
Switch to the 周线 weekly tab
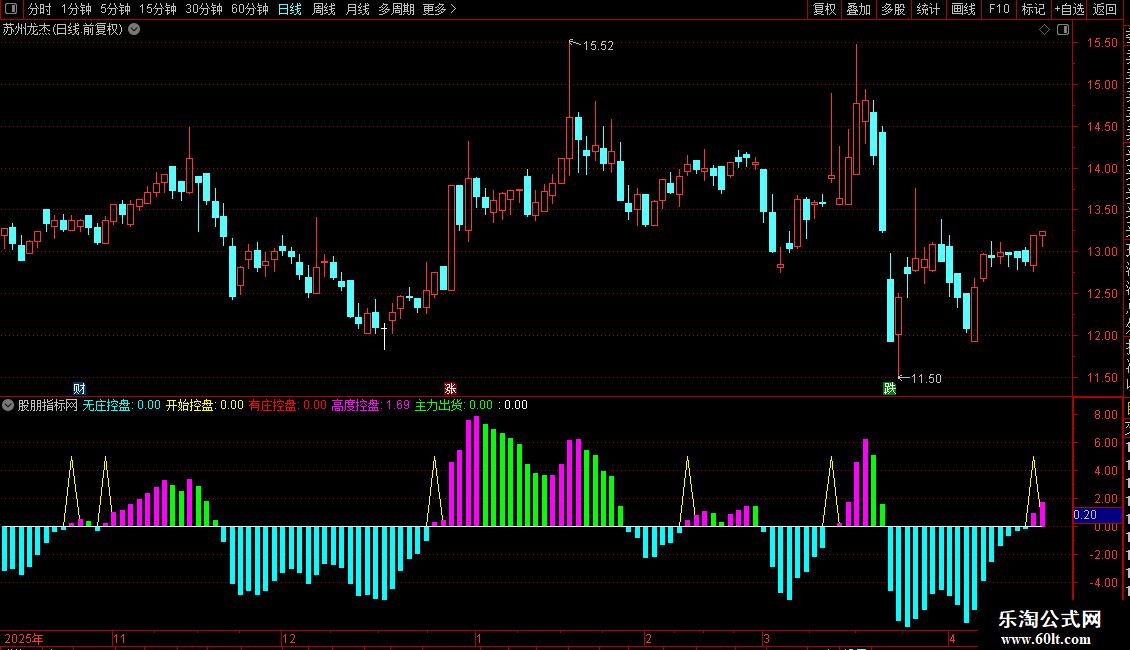click(x=324, y=9)
